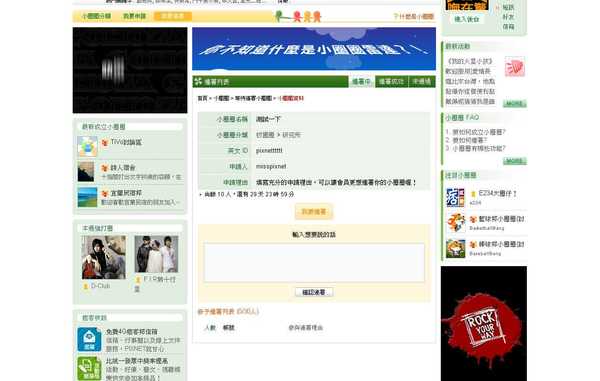Click the colorful people figures in navigation bar
600x381 pixels.
298,16
